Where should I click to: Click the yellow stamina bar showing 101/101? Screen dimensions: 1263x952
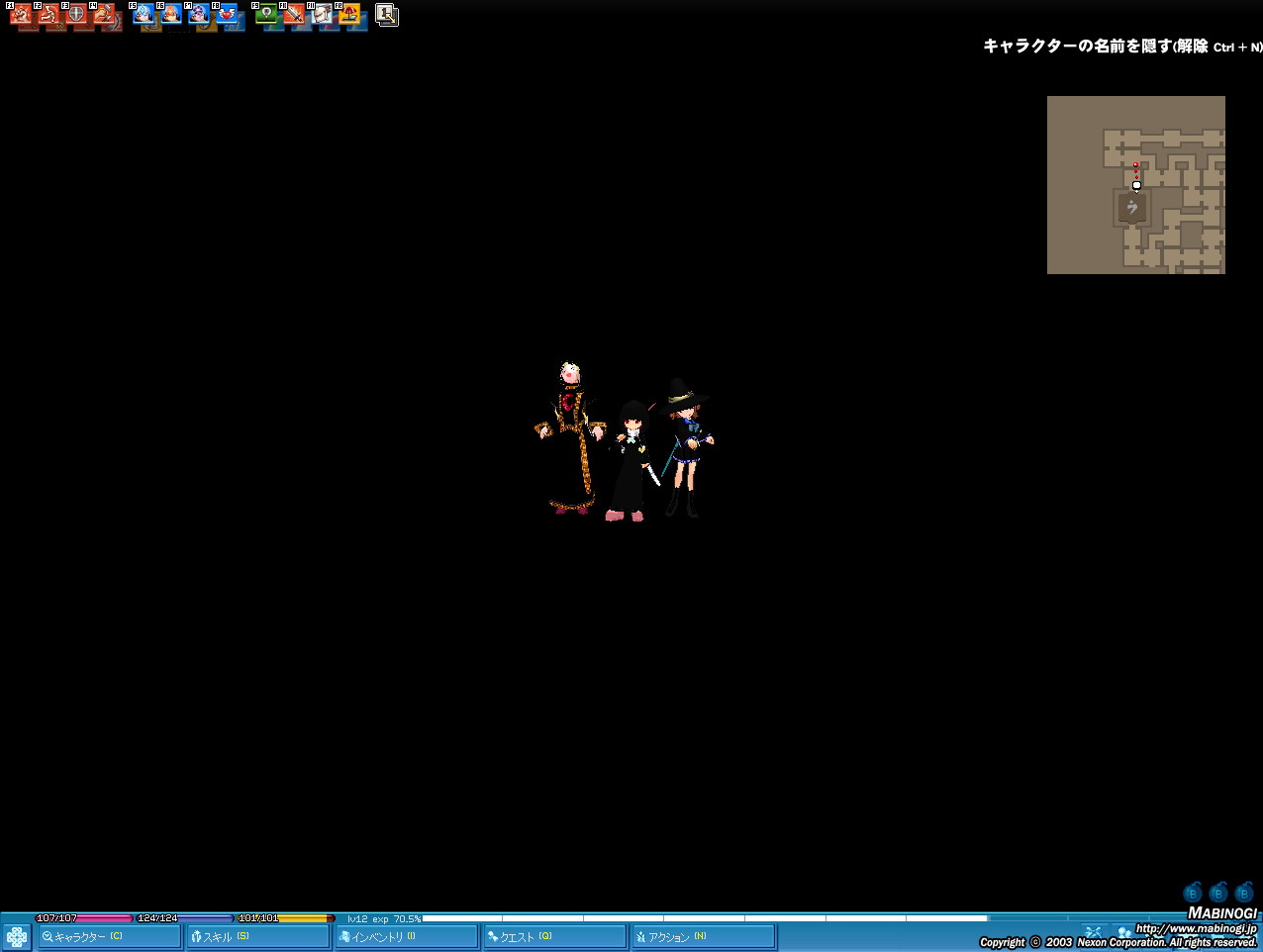click(x=286, y=918)
